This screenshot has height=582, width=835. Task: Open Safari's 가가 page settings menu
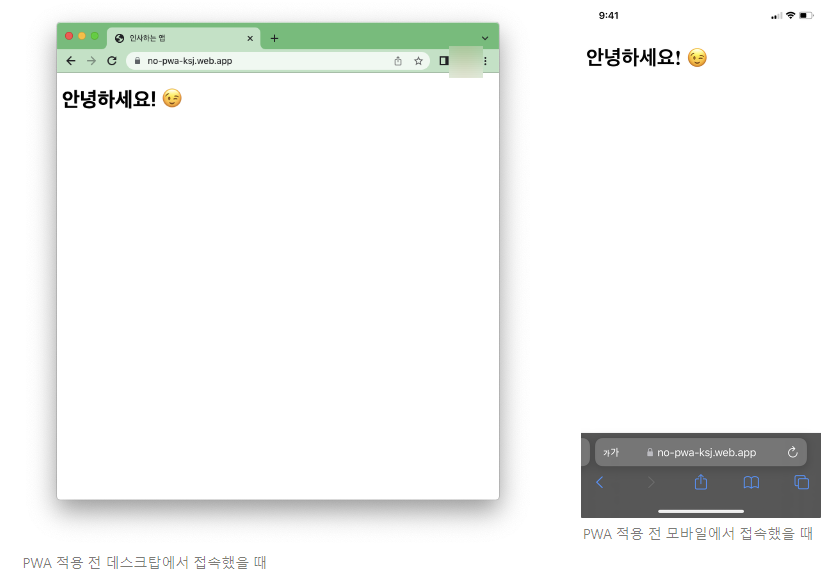[610, 452]
